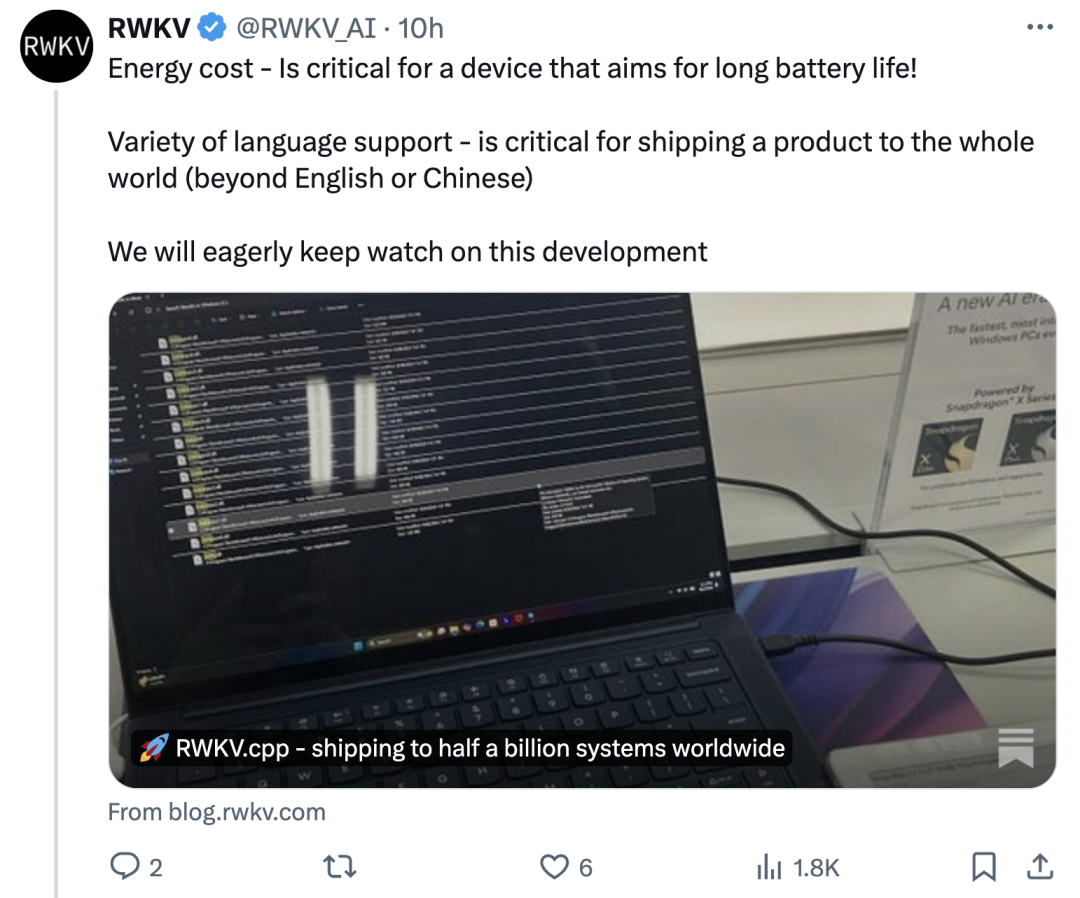The image size is (1080, 898).
Task: Click the 1.8K views count
Action: click(816, 868)
